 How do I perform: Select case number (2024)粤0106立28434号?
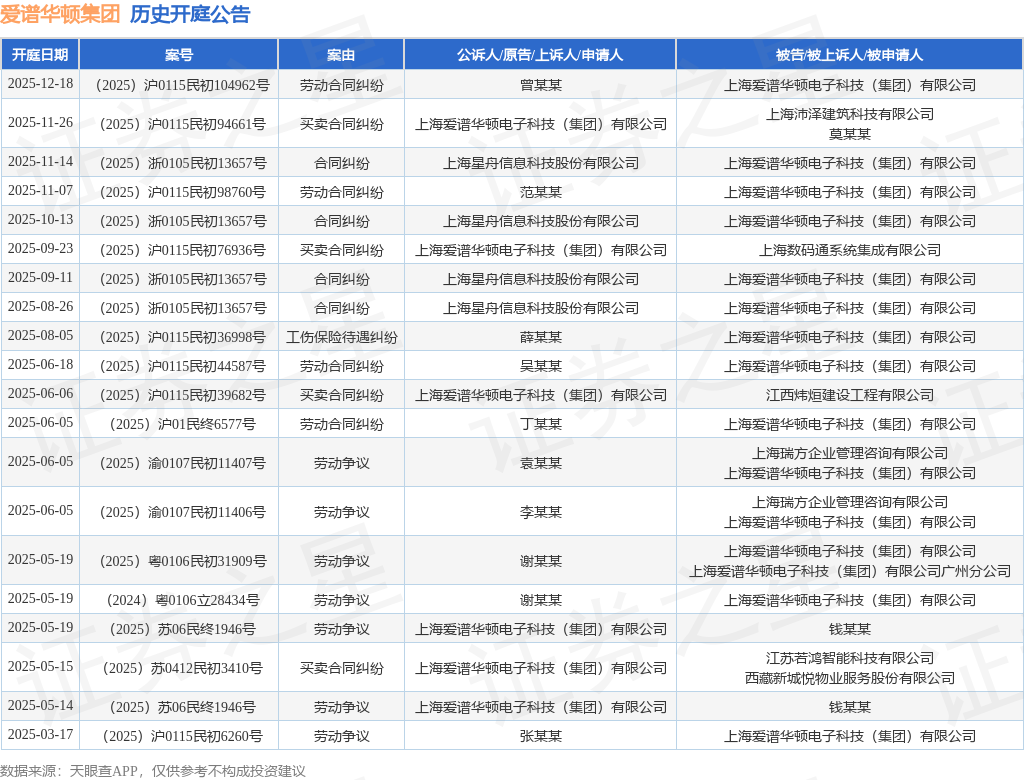[179, 600]
